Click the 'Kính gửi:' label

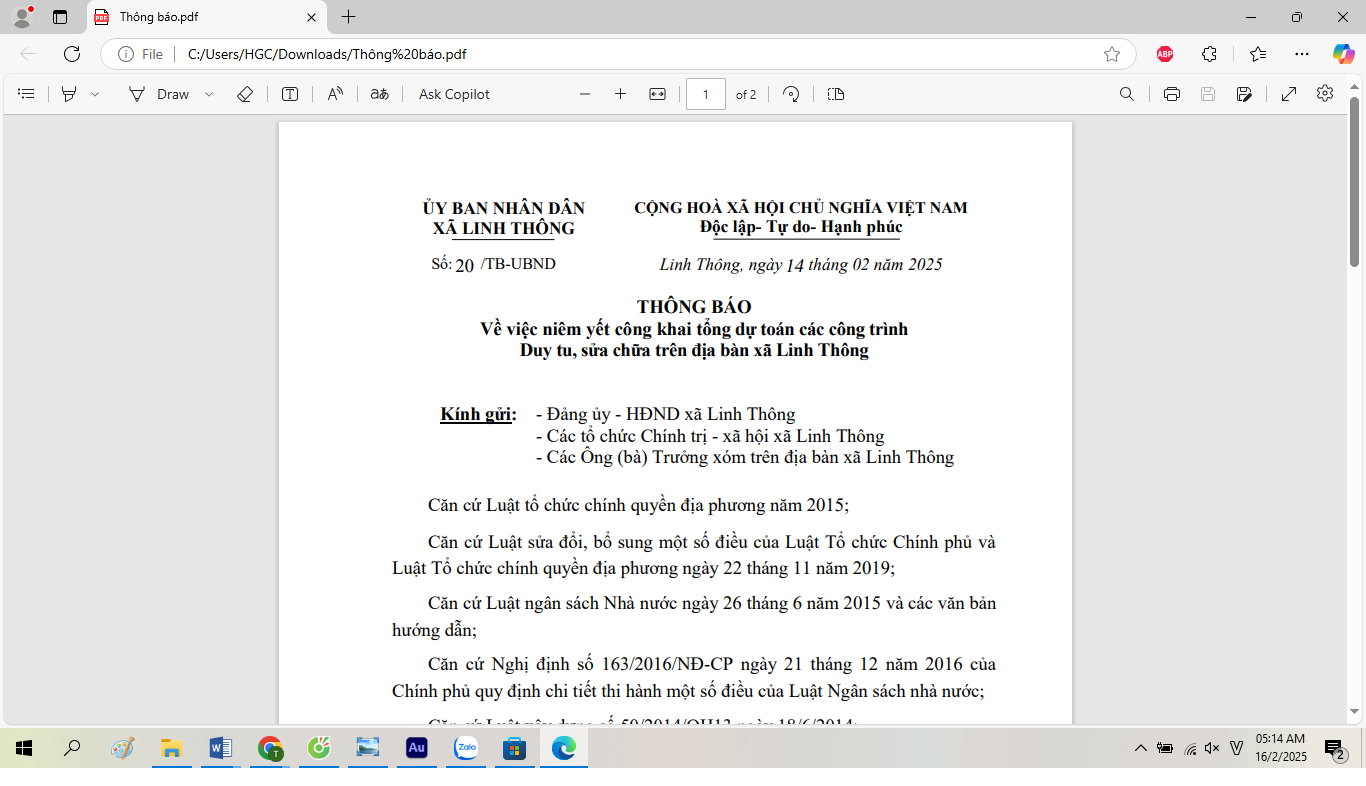click(478, 414)
